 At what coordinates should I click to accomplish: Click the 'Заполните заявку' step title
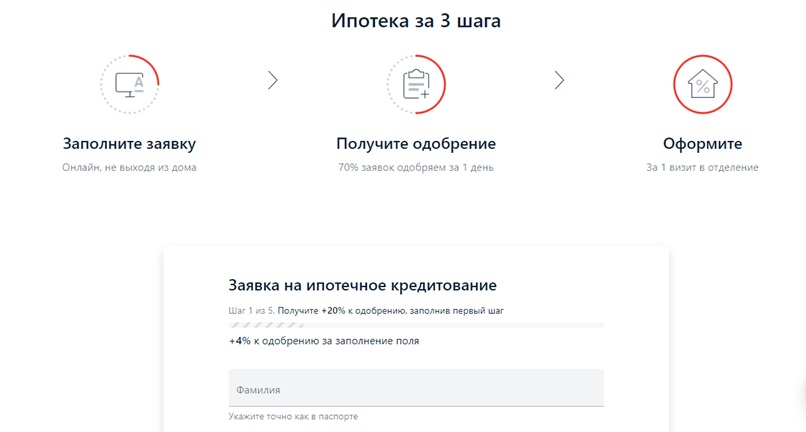point(130,143)
